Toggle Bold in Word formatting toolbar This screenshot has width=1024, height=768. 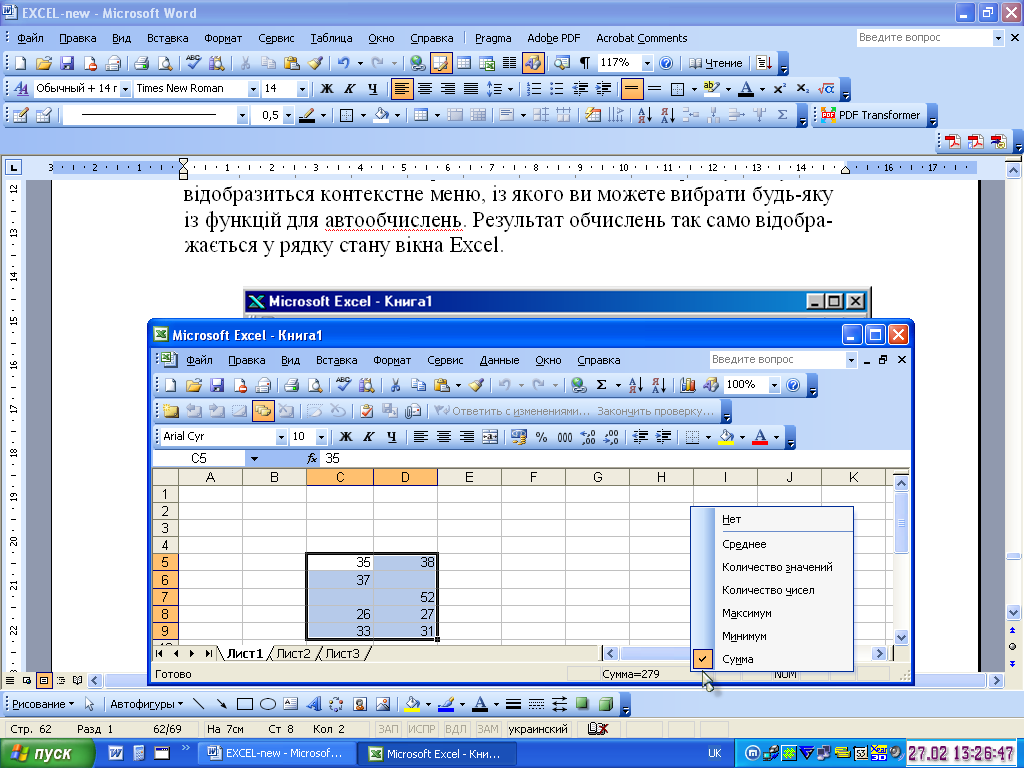click(327, 89)
